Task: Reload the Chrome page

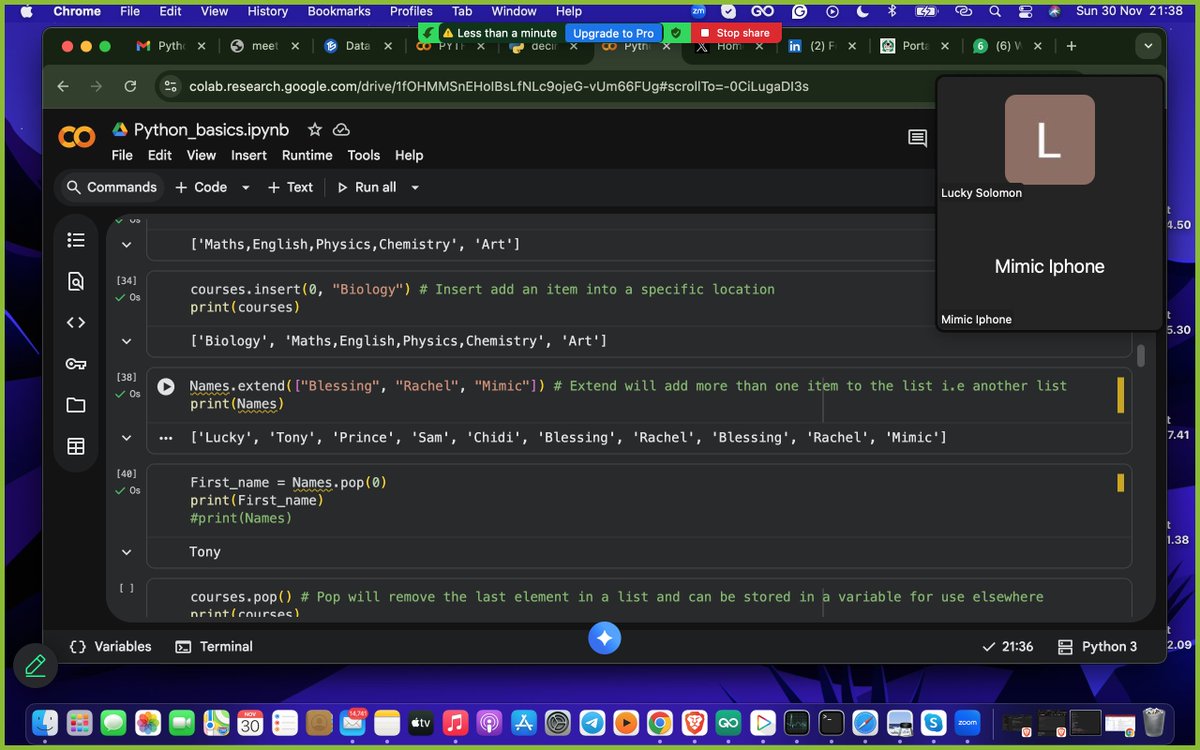Action: 130,86
